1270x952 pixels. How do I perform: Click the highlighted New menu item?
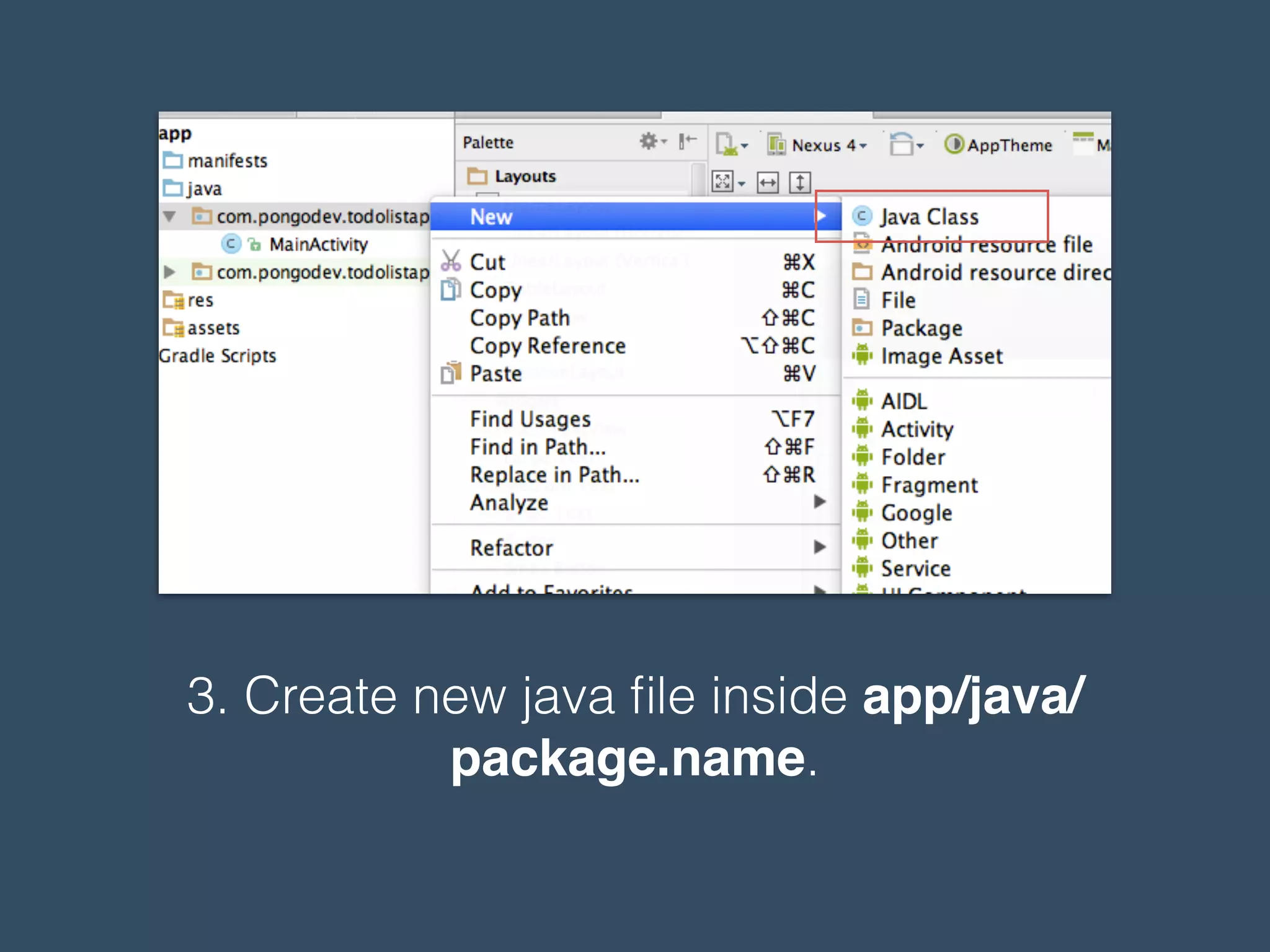(636, 216)
